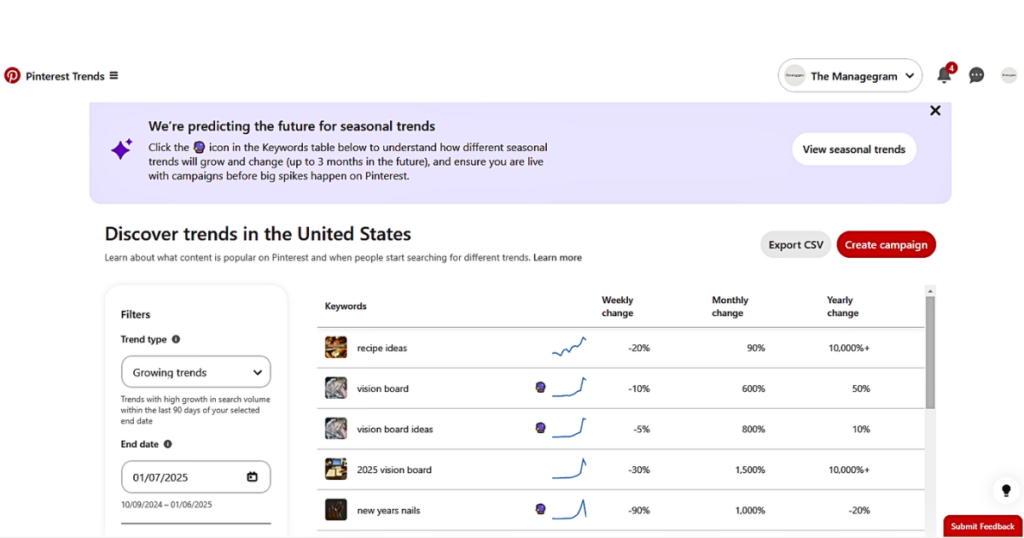
Task: Select the 2025 vision board keyword
Action: pyautogui.click(x=394, y=469)
